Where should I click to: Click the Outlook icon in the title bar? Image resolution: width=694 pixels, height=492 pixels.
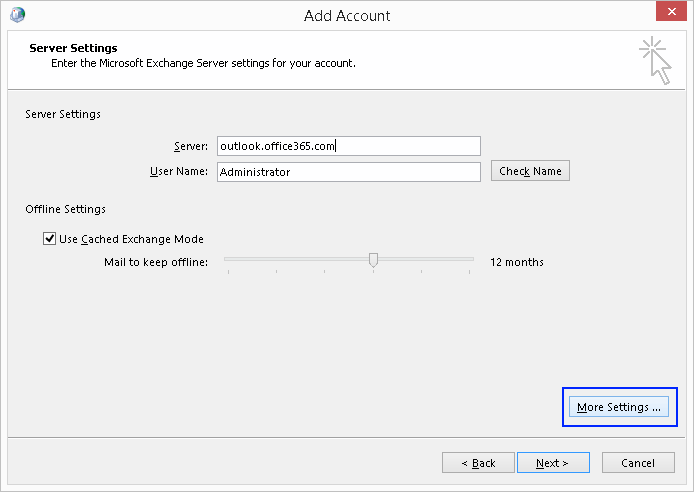17,15
